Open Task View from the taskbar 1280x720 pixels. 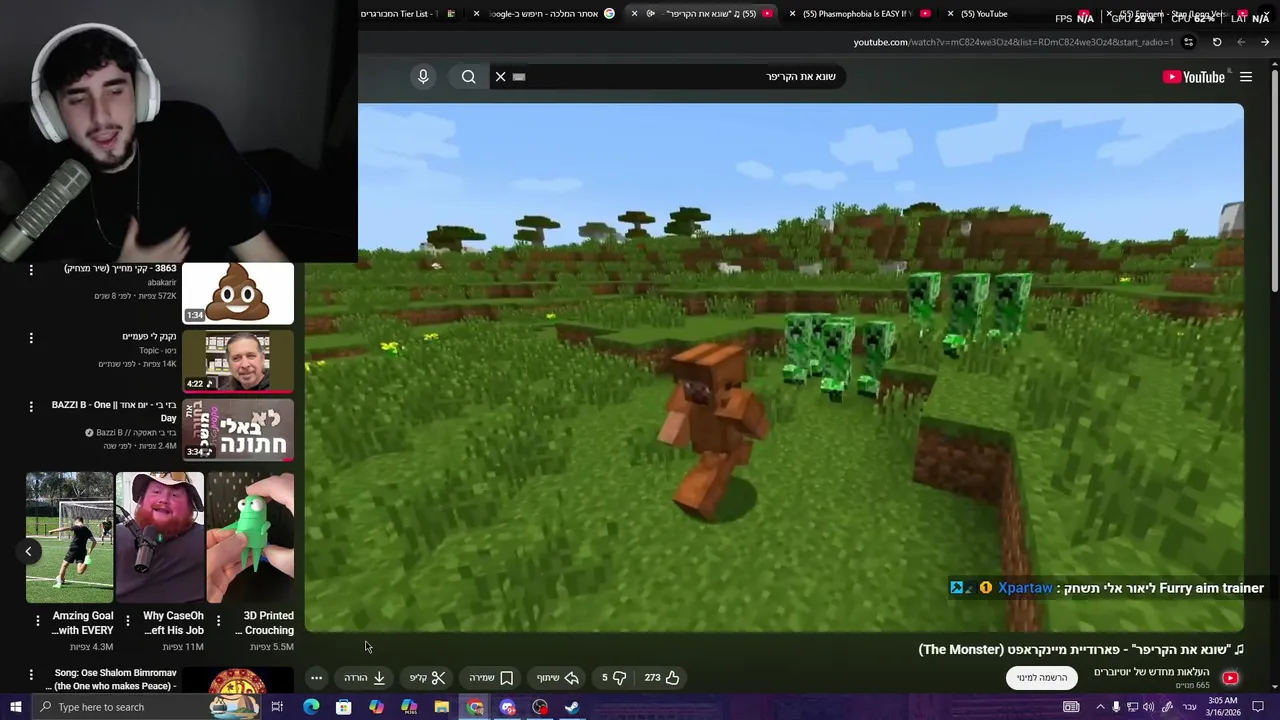pos(277,707)
